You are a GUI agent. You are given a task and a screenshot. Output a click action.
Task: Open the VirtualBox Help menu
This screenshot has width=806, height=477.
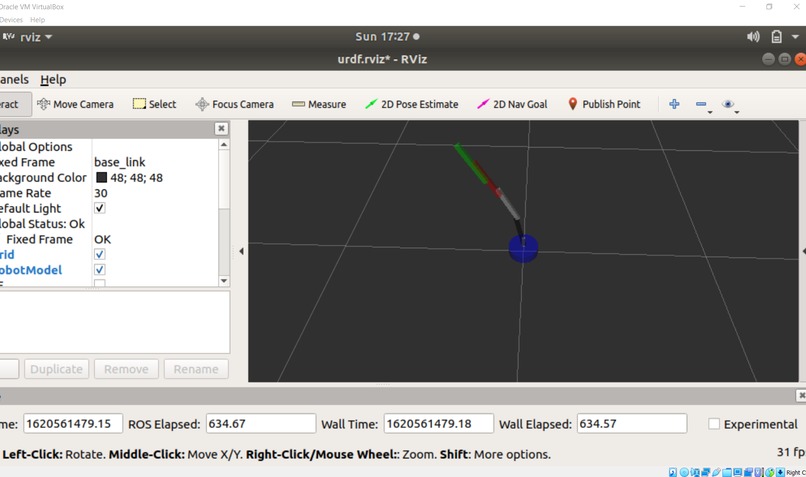coord(38,20)
